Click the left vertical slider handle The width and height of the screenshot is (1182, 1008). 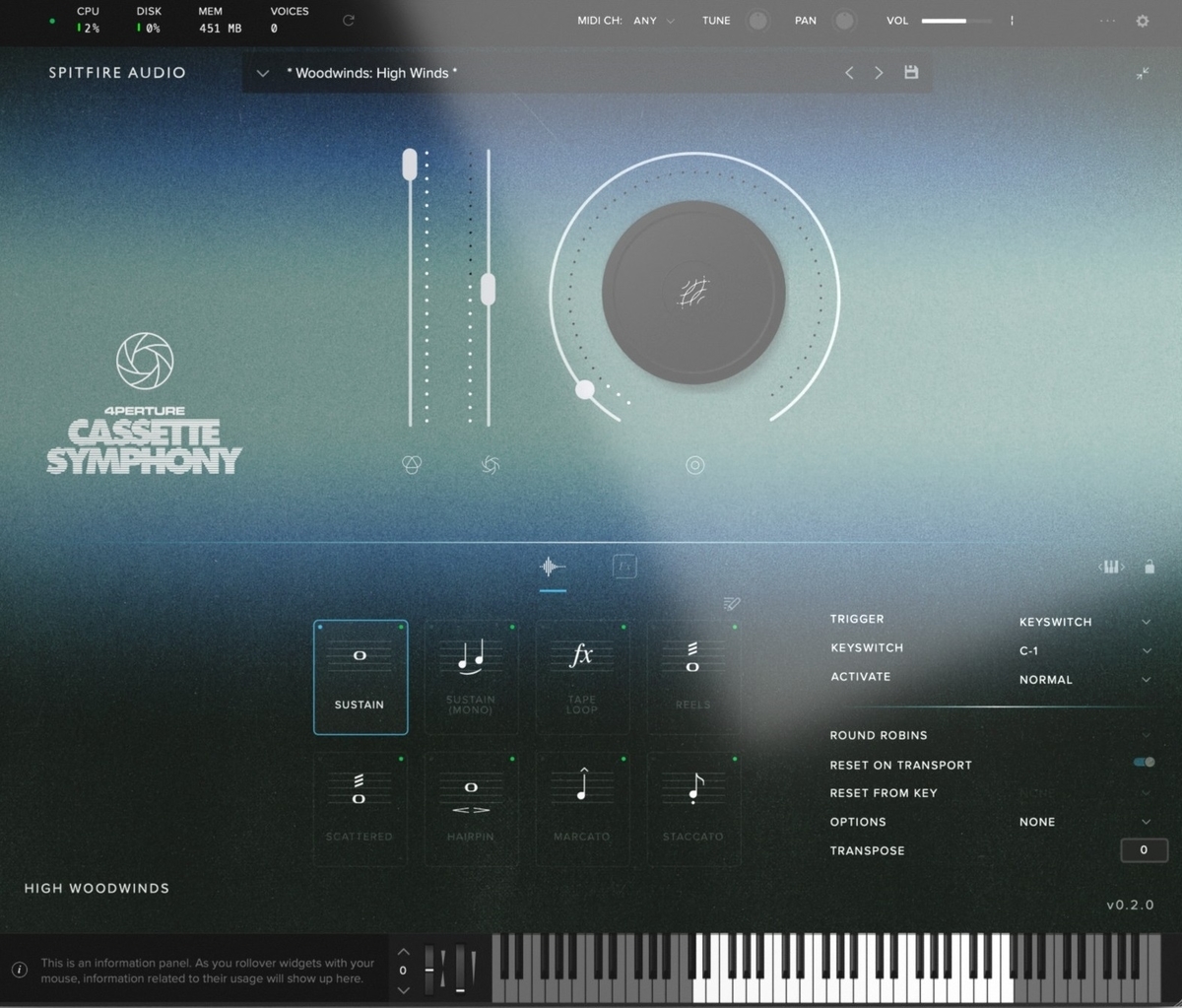(x=410, y=165)
